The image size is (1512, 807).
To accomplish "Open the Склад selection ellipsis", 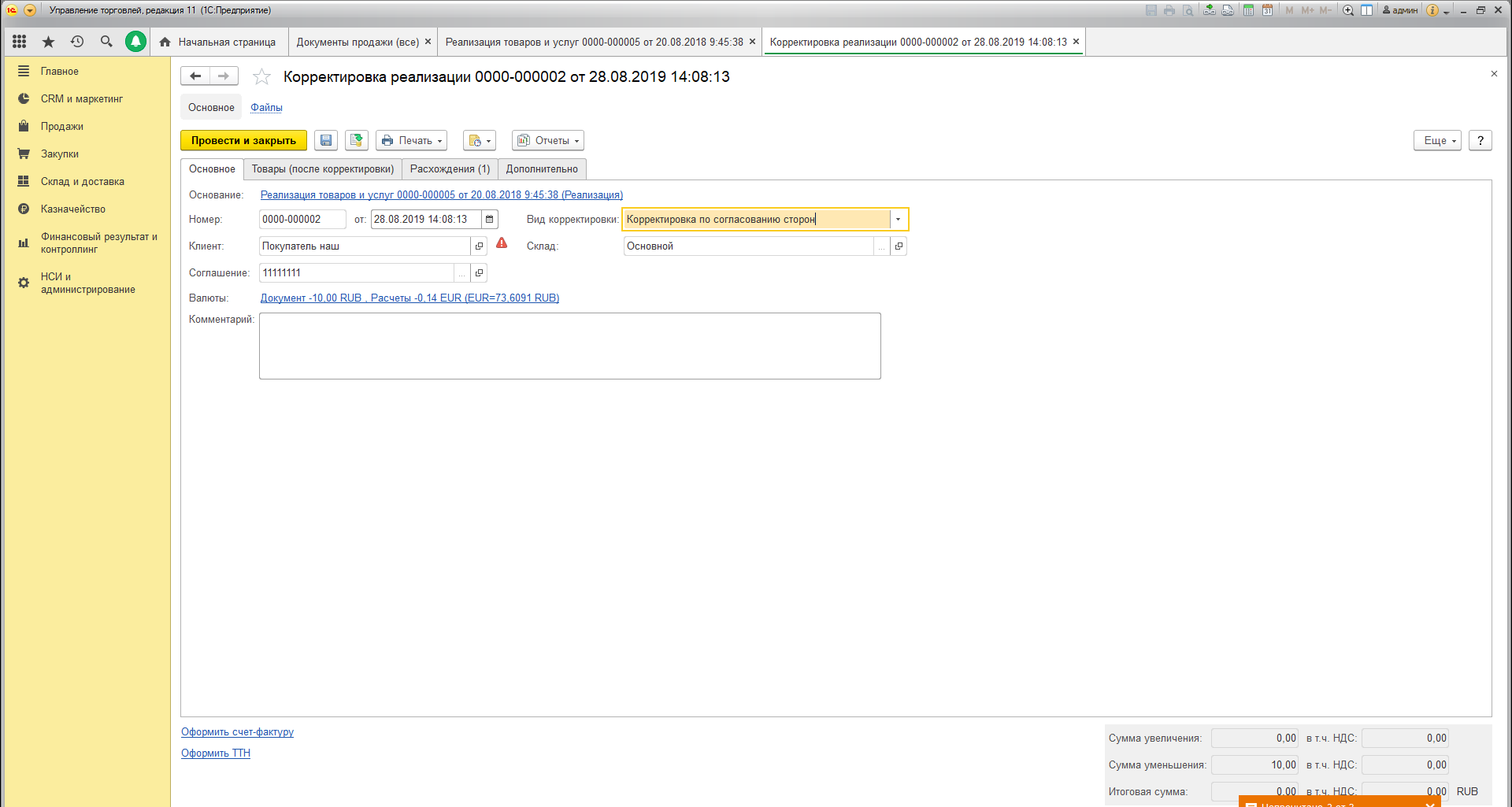I will pos(881,246).
